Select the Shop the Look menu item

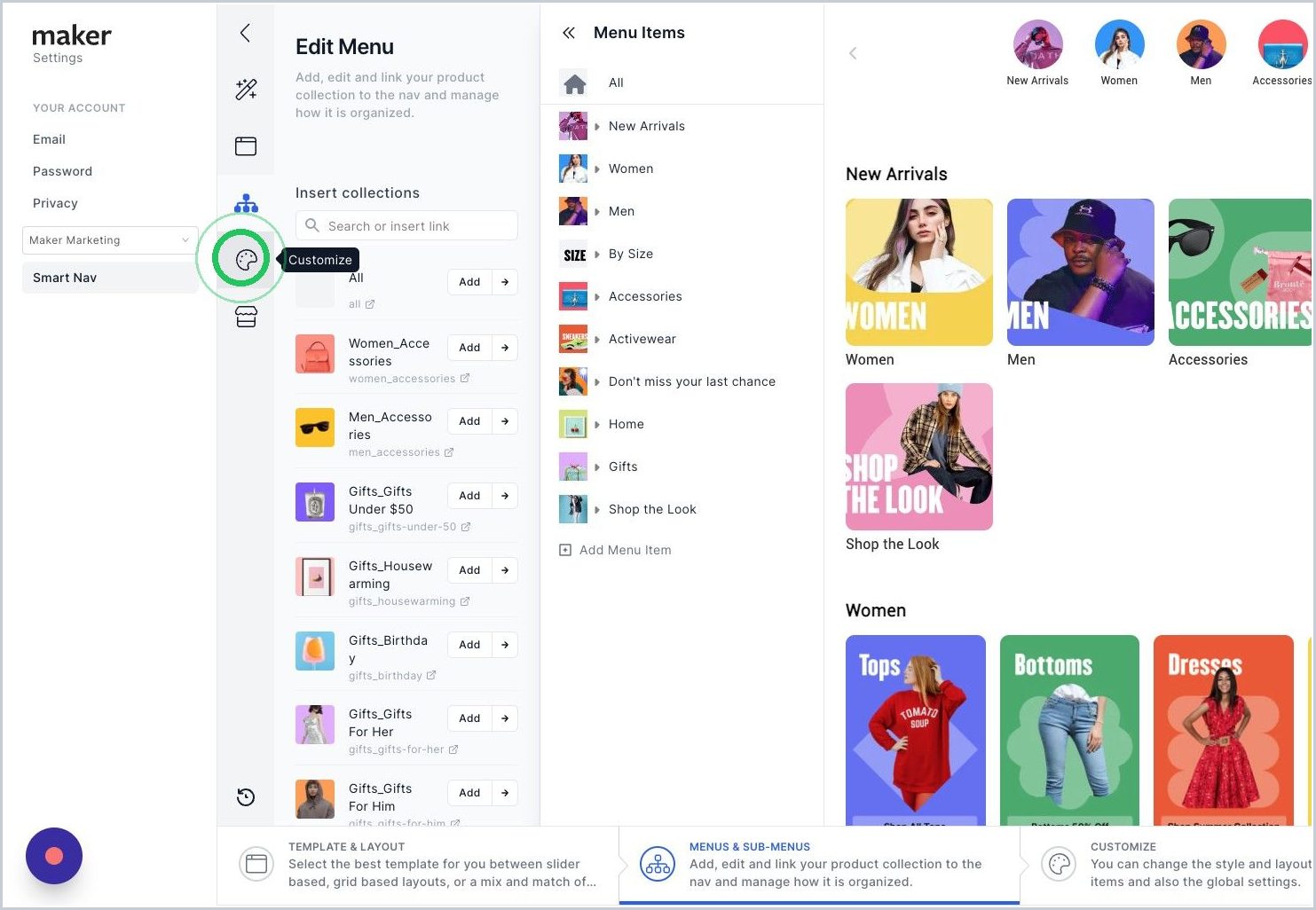(652, 509)
